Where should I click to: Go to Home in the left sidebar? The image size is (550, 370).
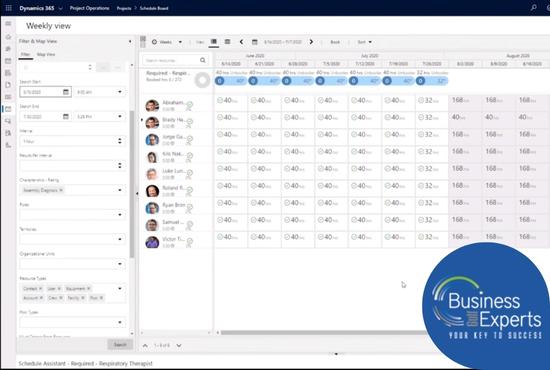click(8, 36)
